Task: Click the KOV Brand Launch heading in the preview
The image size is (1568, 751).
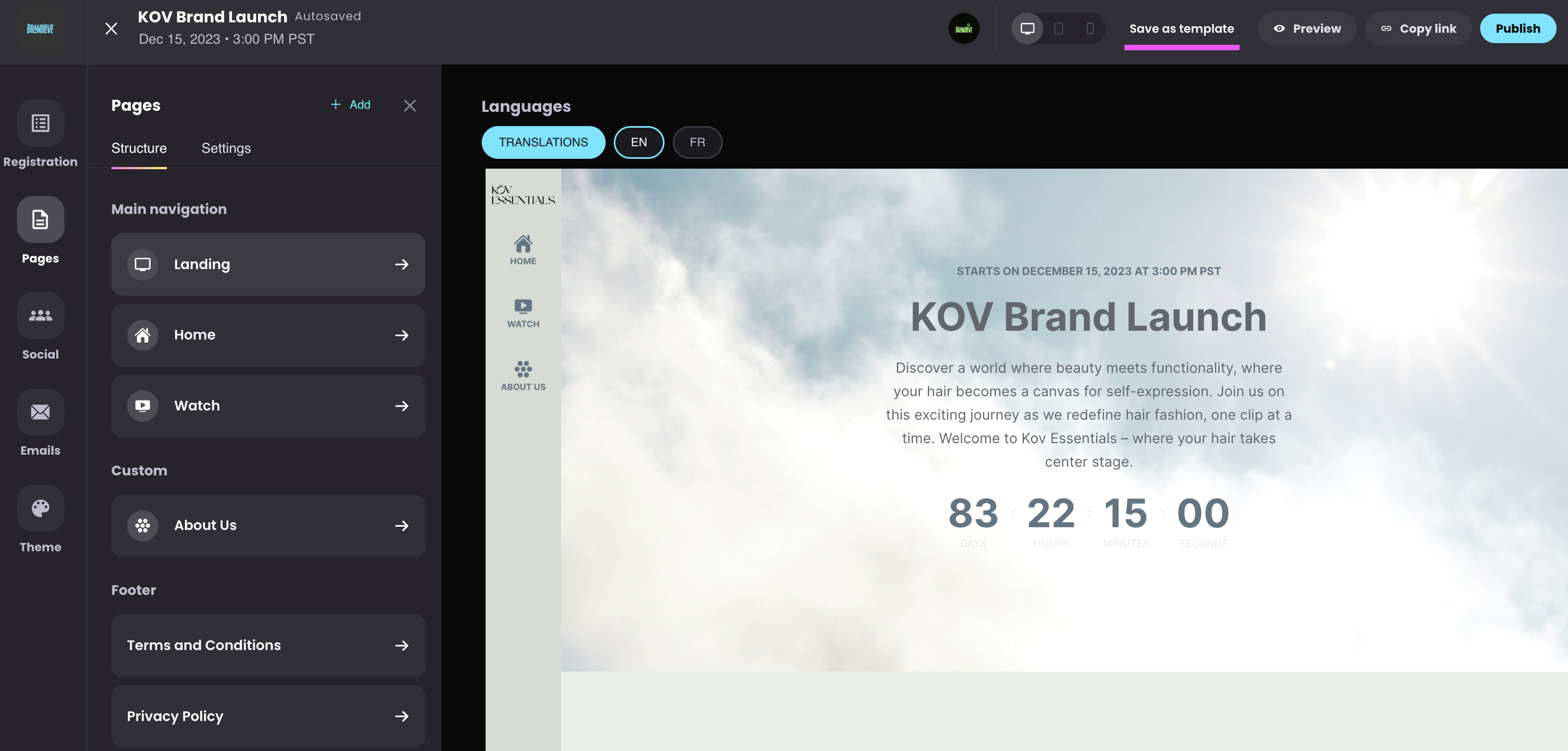Action: (1088, 317)
